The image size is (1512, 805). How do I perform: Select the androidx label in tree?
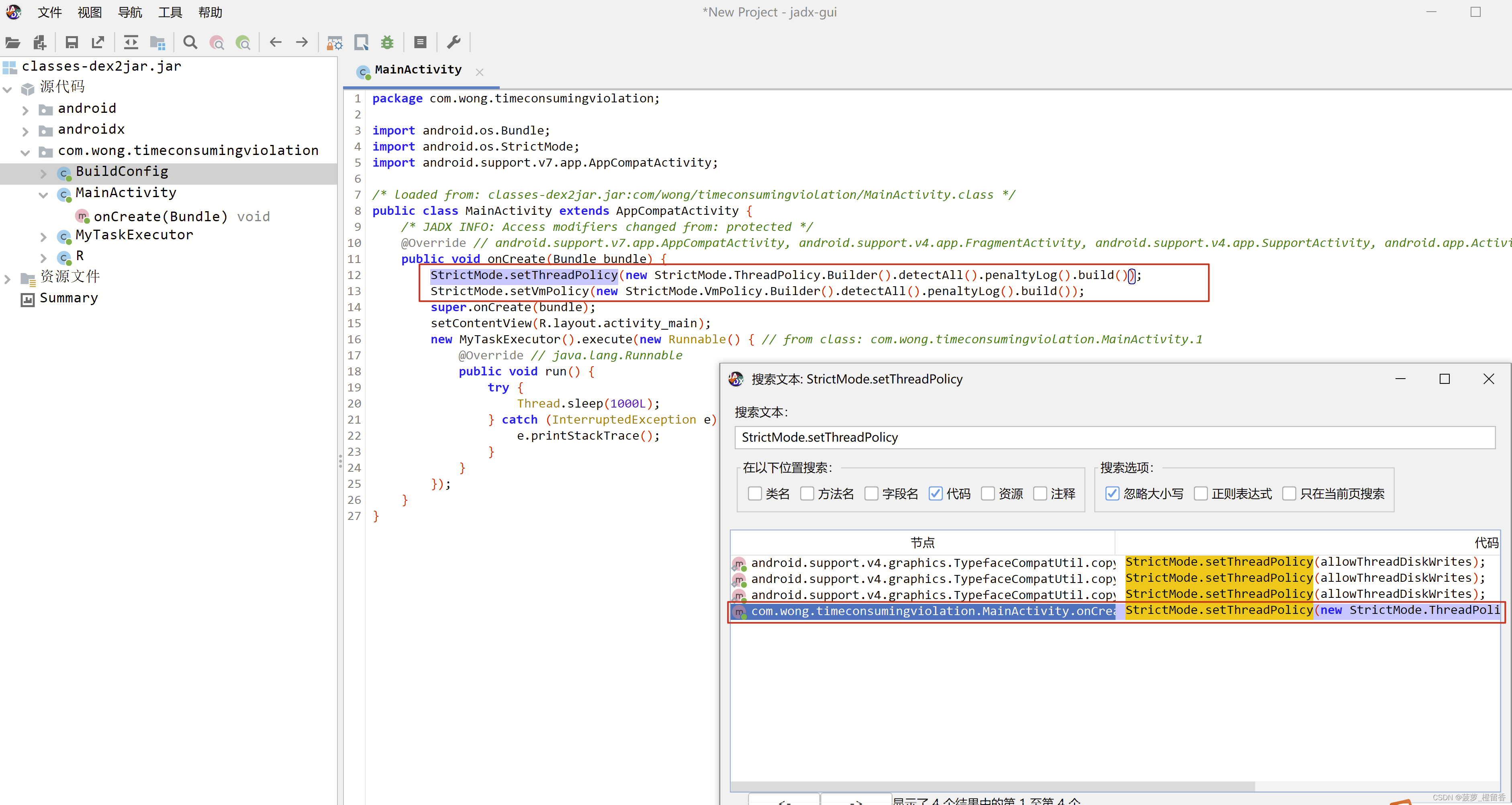91,129
